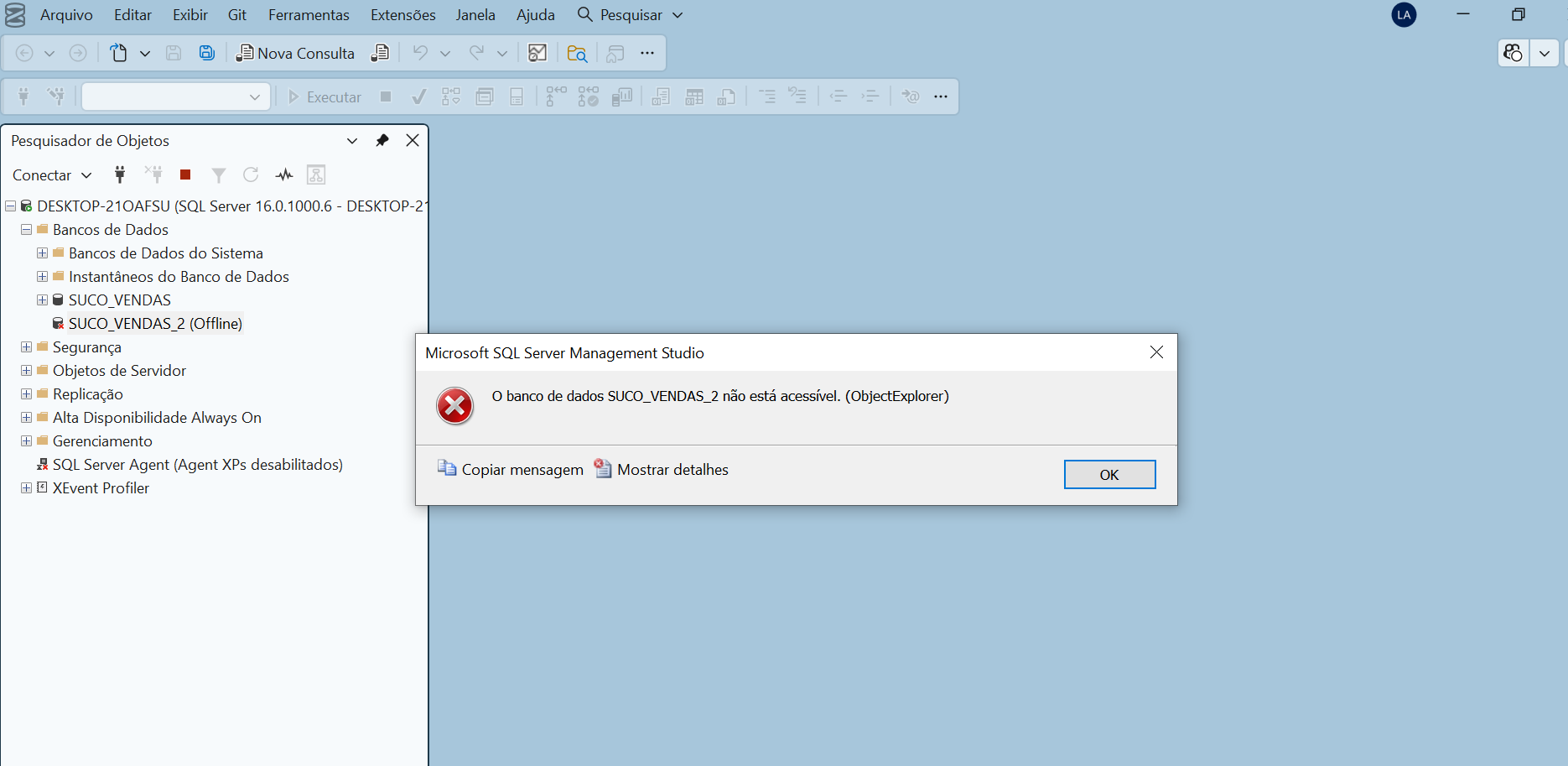1568x766 pixels.
Task: Click the Uncomment Lines icon
Action: pos(798,96)
